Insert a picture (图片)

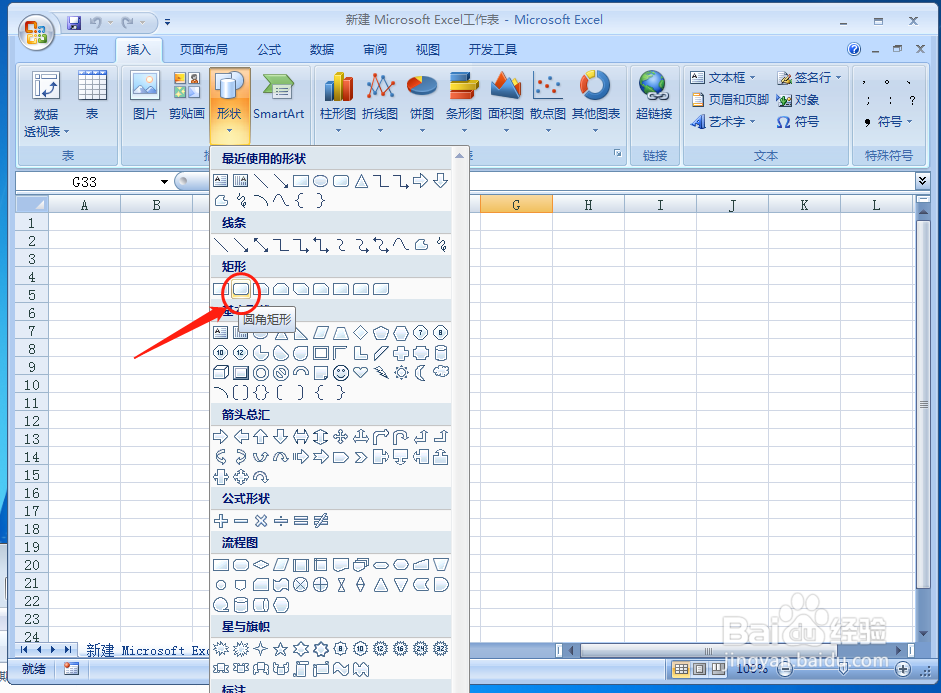pyautogui.click(x=145, y=96)
